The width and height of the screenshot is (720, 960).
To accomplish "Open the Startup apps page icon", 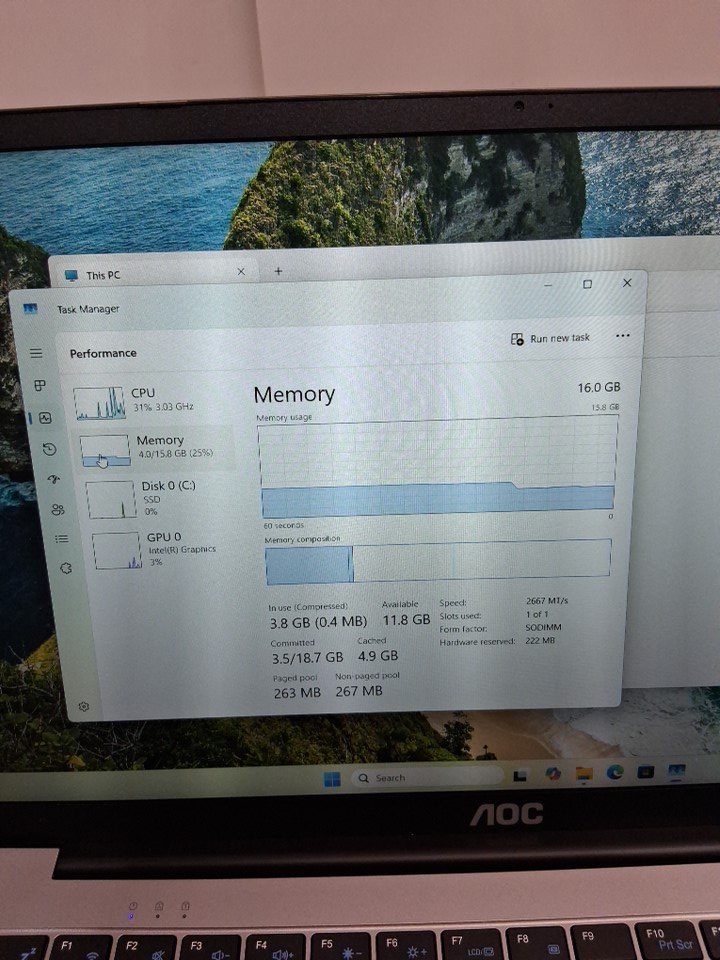I will [x=54, y=479].
